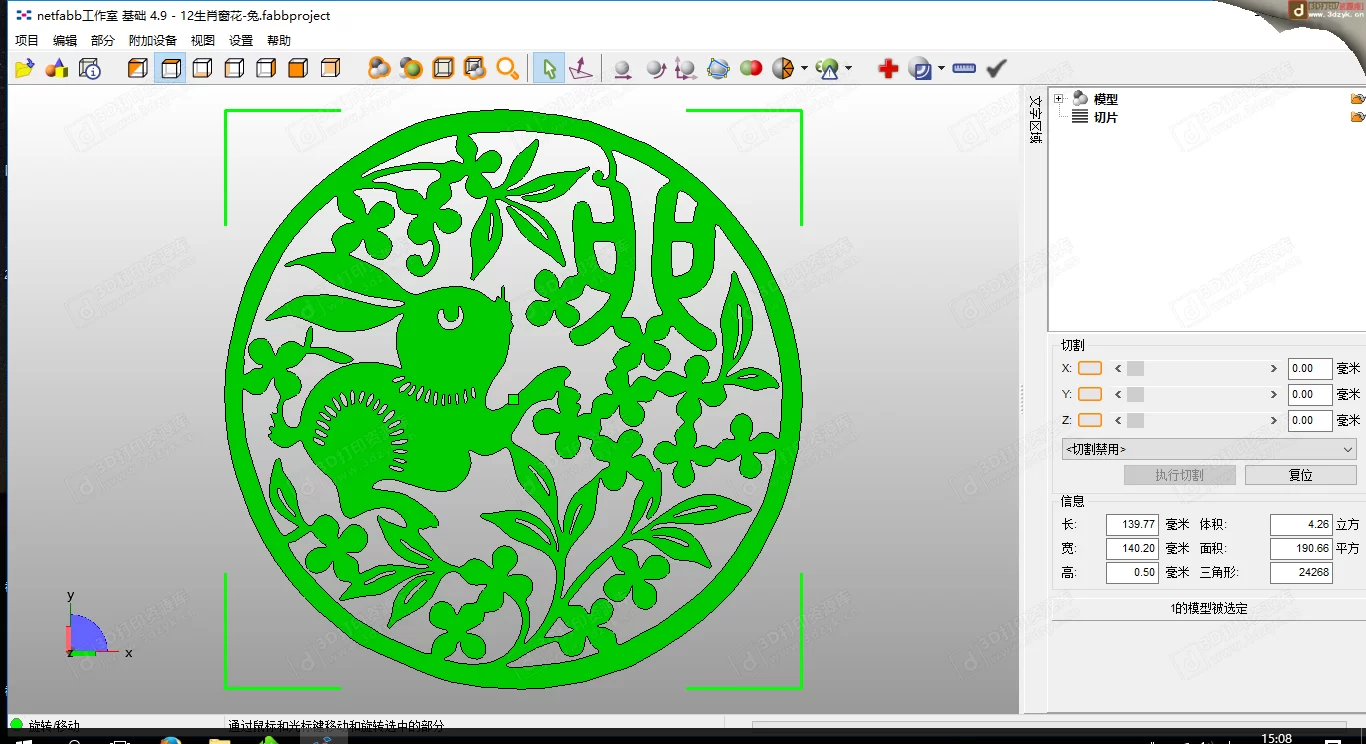The image size is (1366, 744).
Task: Open dropdown arrow beside quartered sphere icon
Action: tap(804, 68)
